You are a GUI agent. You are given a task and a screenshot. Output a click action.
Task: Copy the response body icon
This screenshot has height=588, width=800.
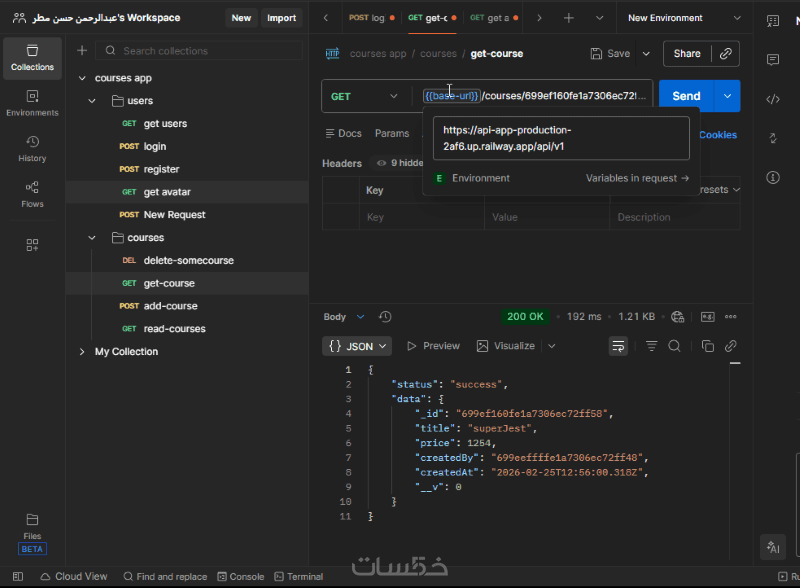(708, 346)
